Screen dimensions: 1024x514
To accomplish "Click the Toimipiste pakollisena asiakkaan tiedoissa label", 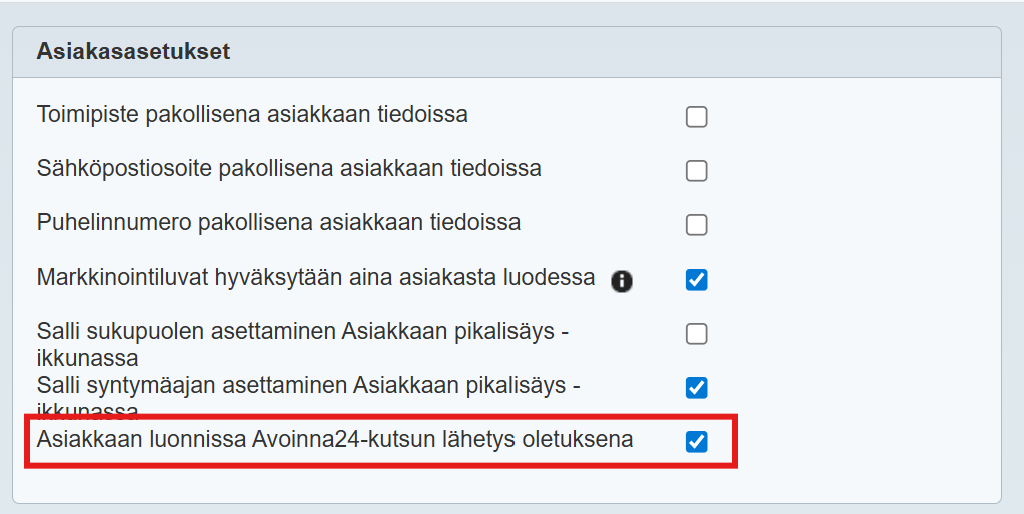I will tap(252, 115).
